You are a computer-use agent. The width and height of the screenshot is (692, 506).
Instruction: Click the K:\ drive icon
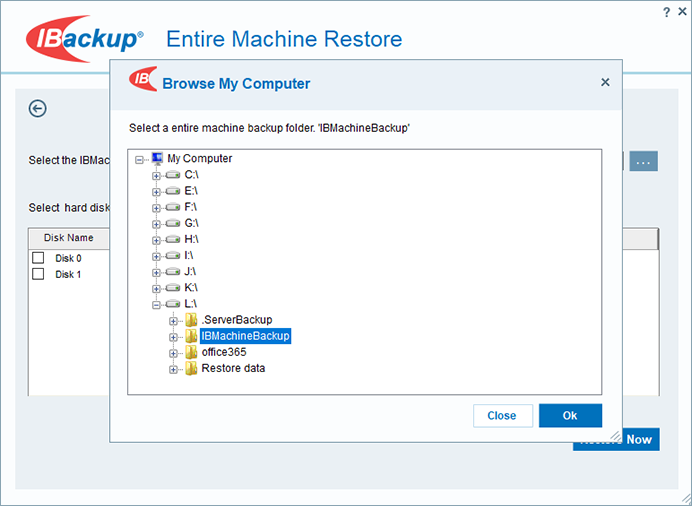coord(173,288)
